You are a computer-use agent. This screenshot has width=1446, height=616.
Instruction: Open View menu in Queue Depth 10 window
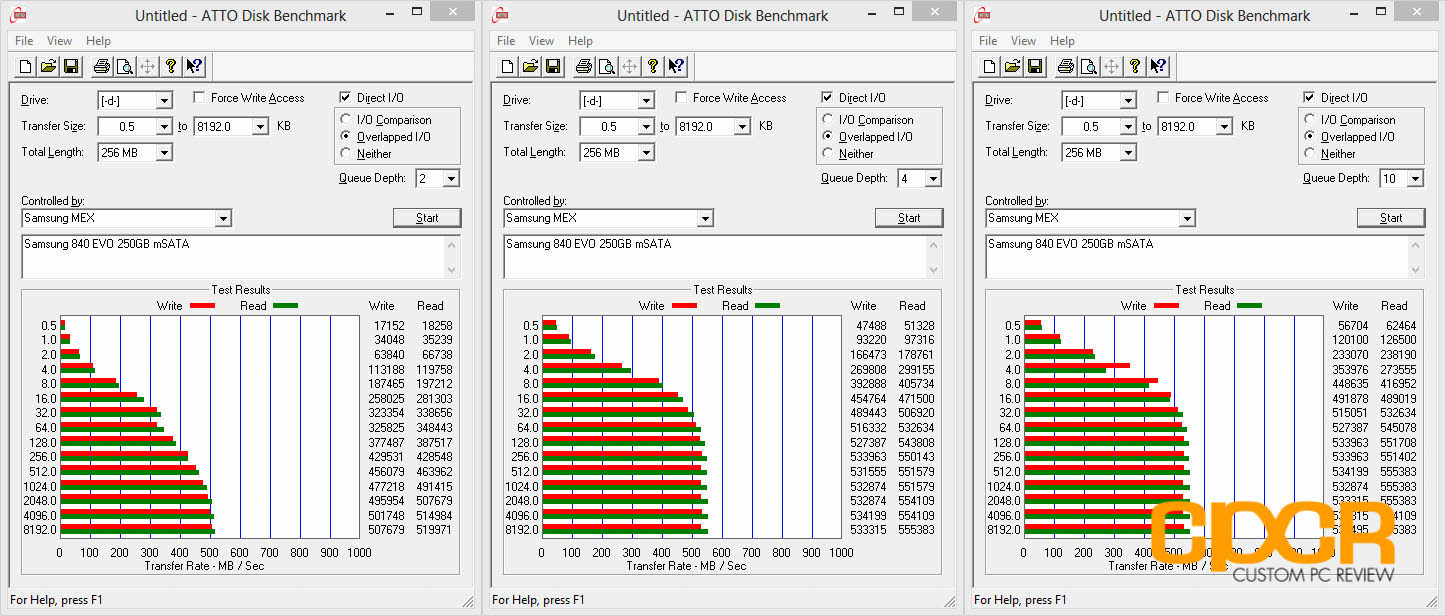click(1024, 41)
